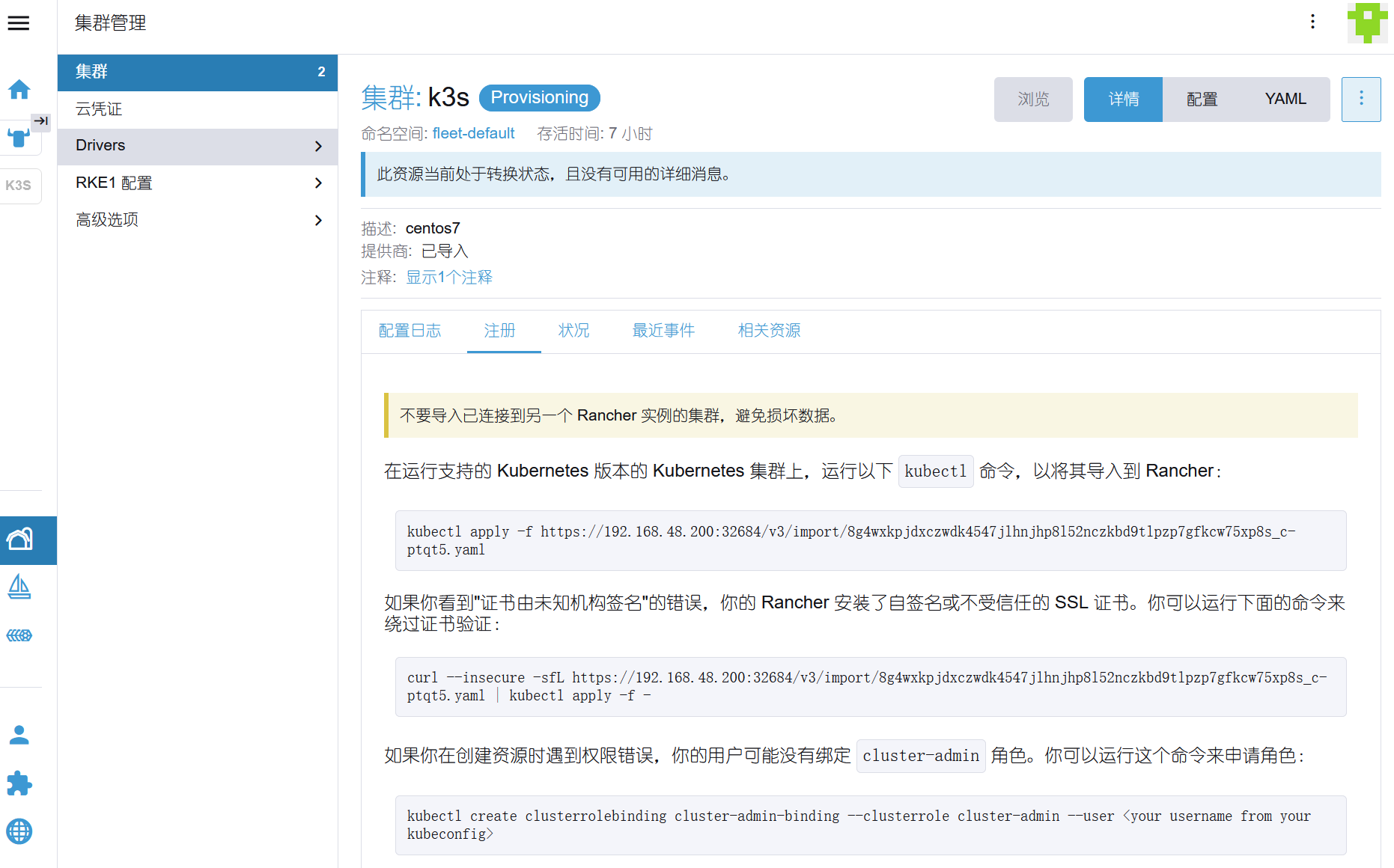Screen dimensions: 1394x868
Task: Click the Provisioning status badge
Action: tap(539, 98)
